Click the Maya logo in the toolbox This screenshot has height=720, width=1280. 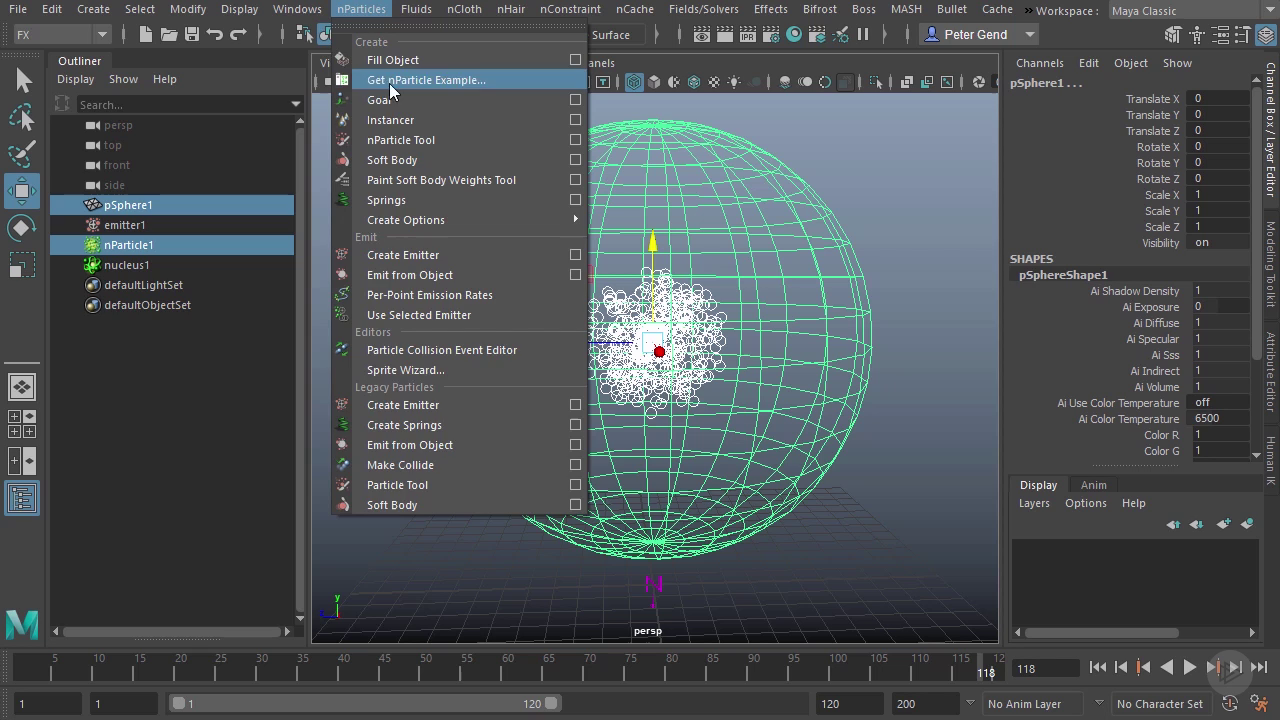point(22,624)
